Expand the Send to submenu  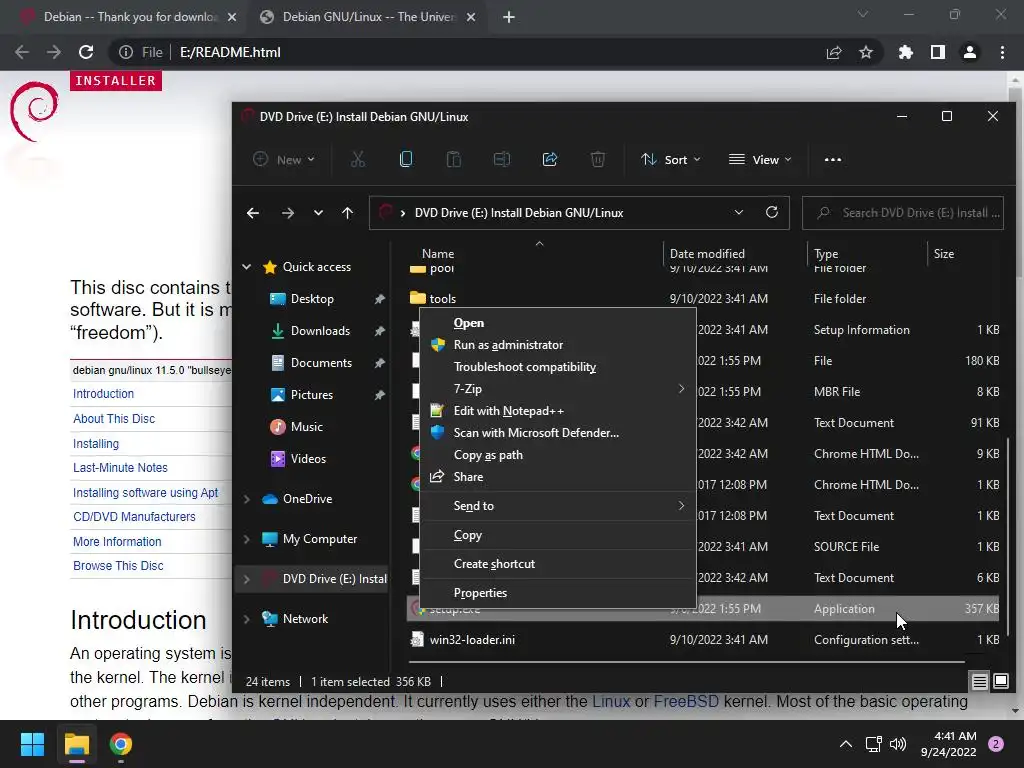(558, 505)
